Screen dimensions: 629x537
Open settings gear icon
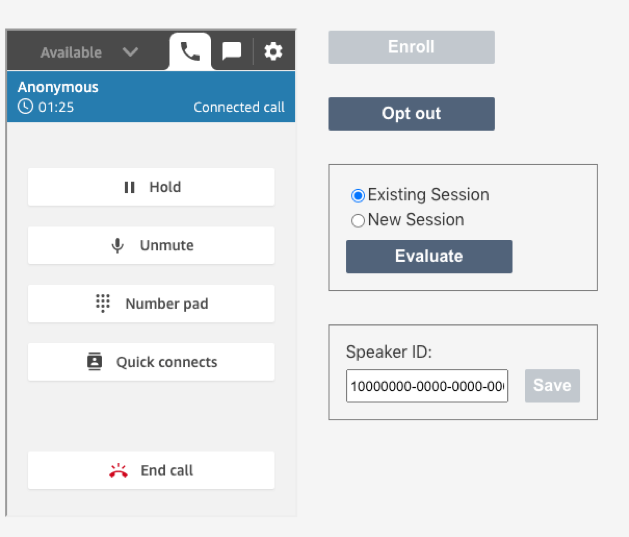(x=273, y=51)
